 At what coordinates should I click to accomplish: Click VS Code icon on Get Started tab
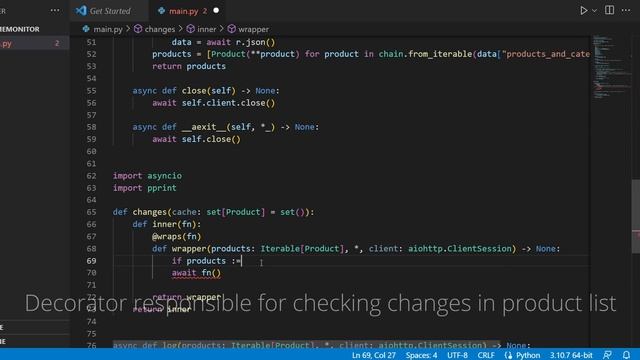[x=81, y=11]
